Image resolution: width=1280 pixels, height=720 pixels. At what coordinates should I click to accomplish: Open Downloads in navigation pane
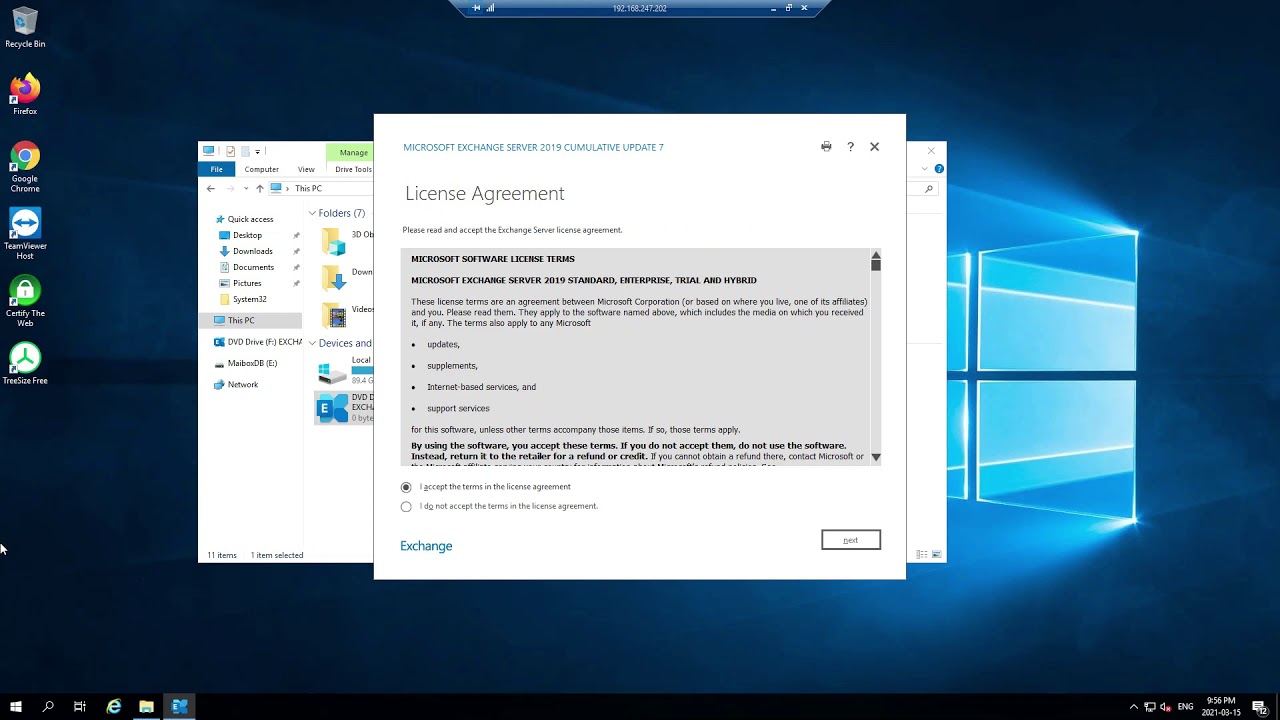252,251
